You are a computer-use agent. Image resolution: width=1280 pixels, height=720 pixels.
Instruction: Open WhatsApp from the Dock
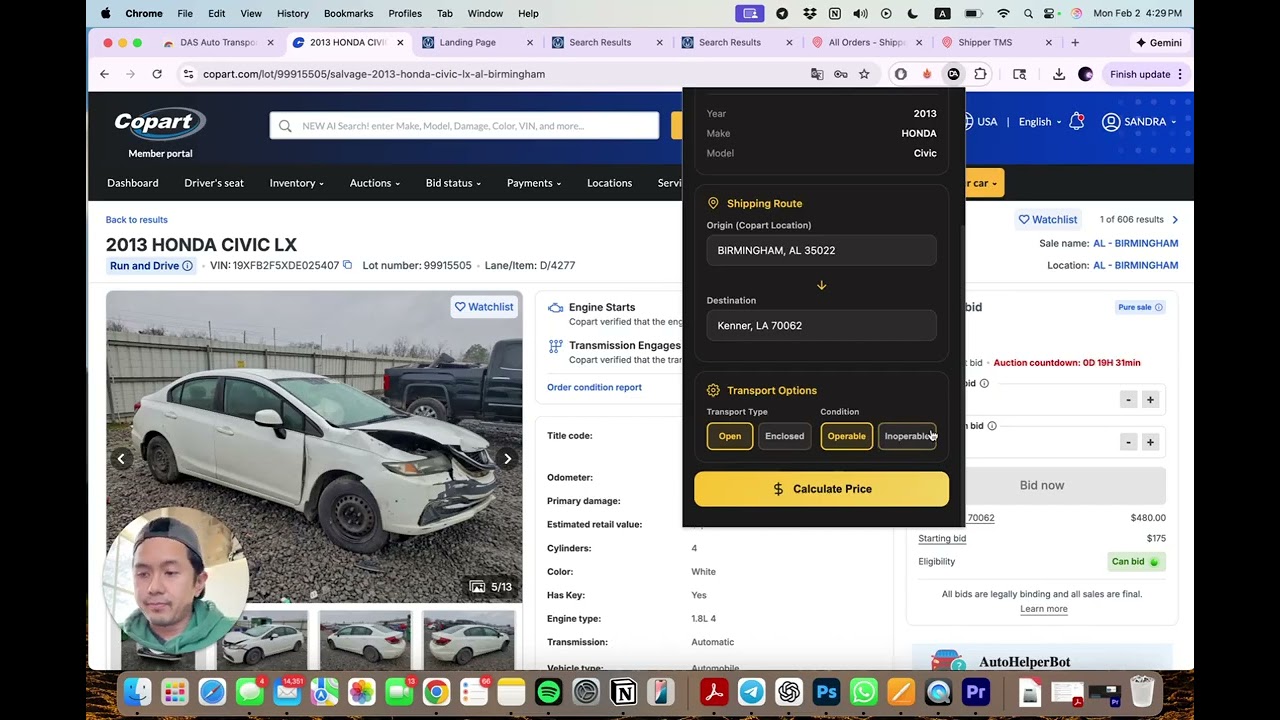(x=863, y=692)
